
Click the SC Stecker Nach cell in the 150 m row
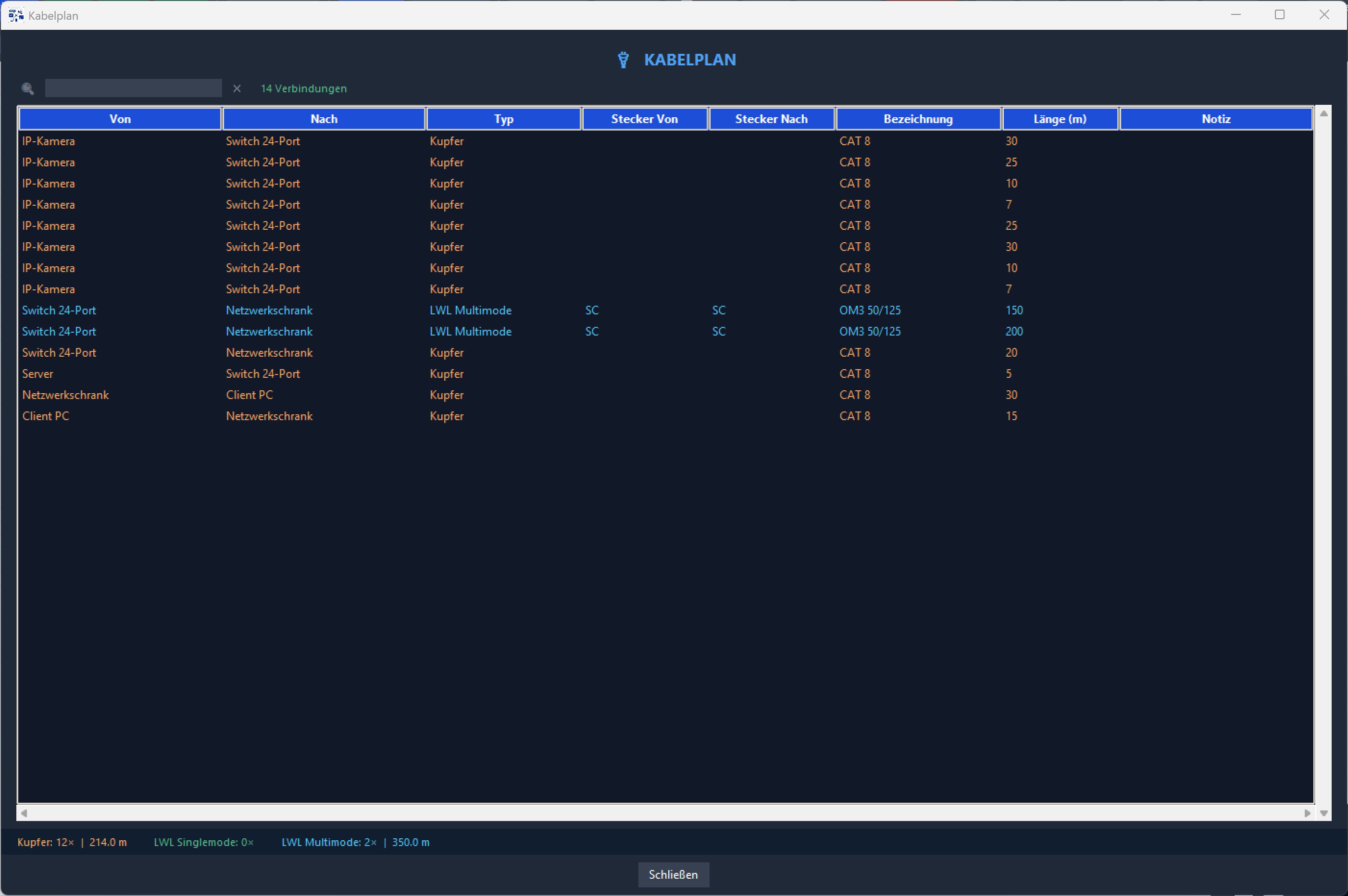(719, 311)
